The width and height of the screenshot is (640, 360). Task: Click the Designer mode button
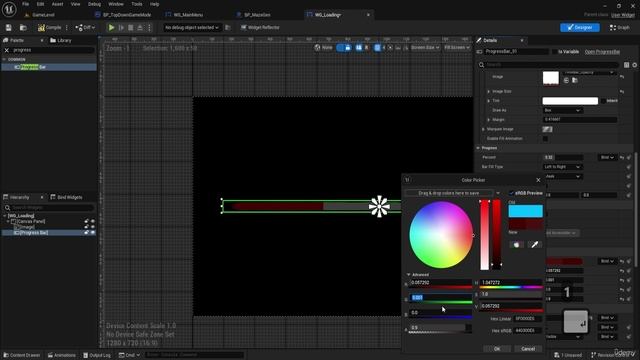(580, 27)
